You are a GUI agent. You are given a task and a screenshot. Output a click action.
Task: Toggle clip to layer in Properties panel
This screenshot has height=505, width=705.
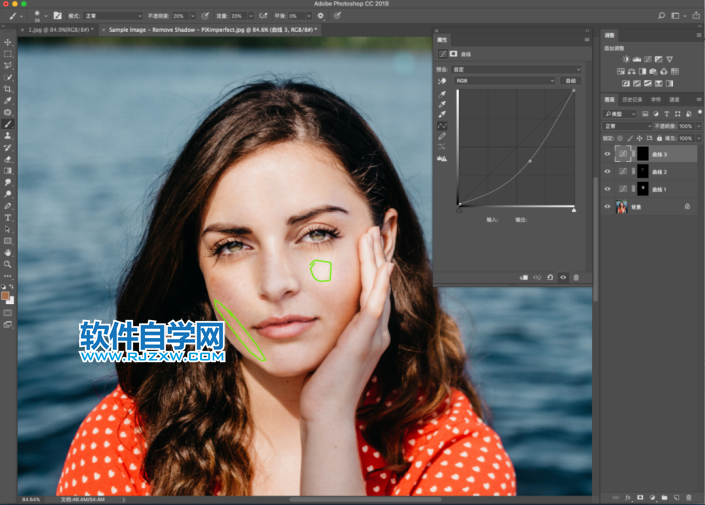click(524, 278)
